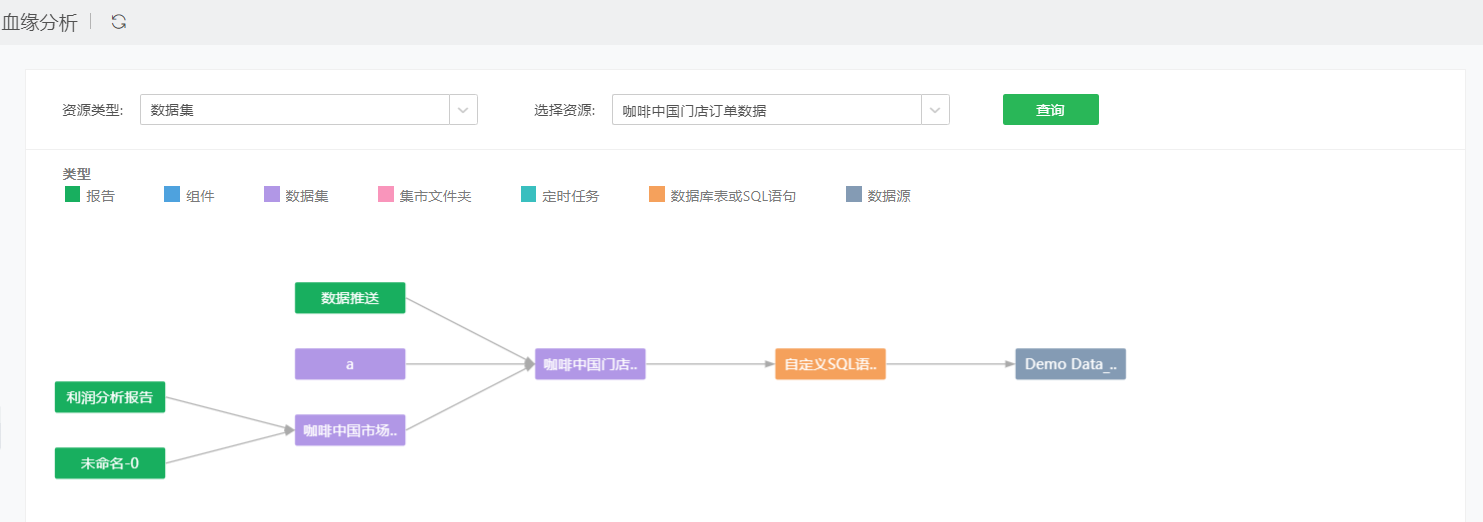Expand the 选择资源 dropdown arrow
The height and width of the screenshot is (522, 1483).
[x=935, y=110]
